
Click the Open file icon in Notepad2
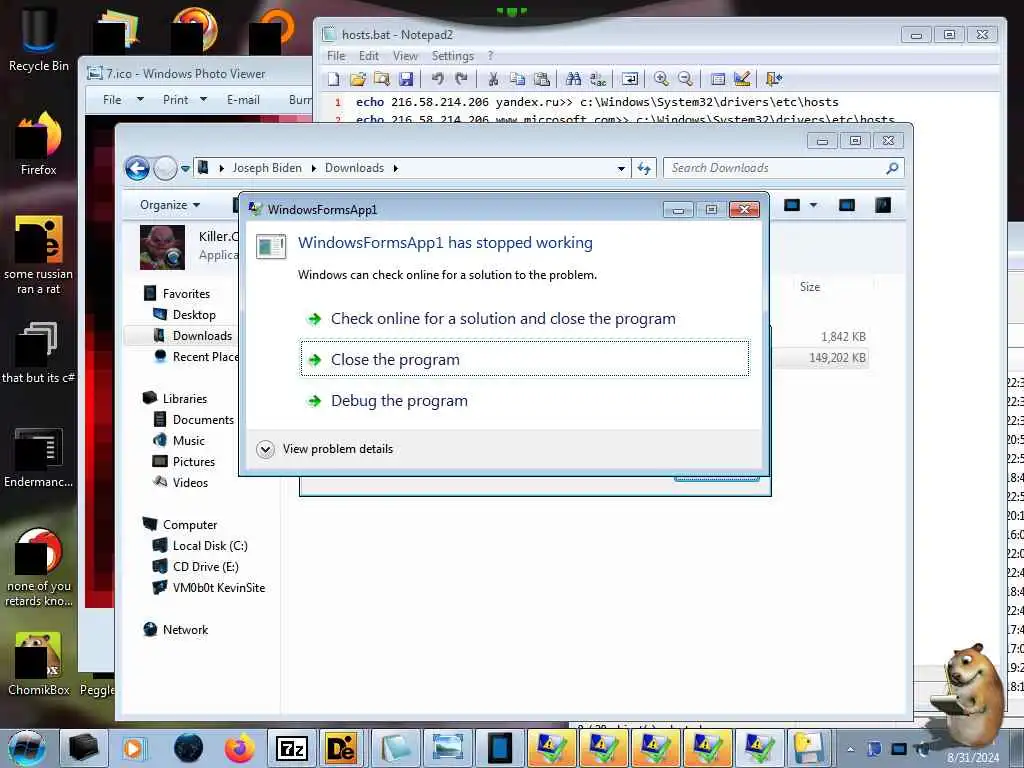(x=358, y=79)
